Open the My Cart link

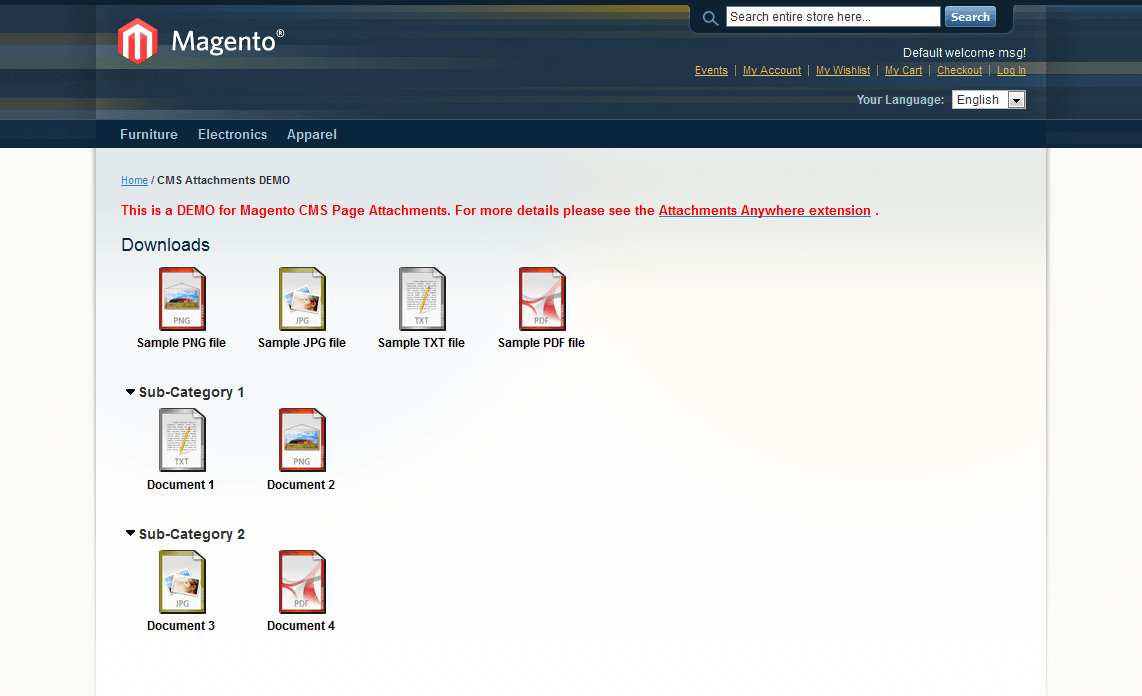point(904,71)
